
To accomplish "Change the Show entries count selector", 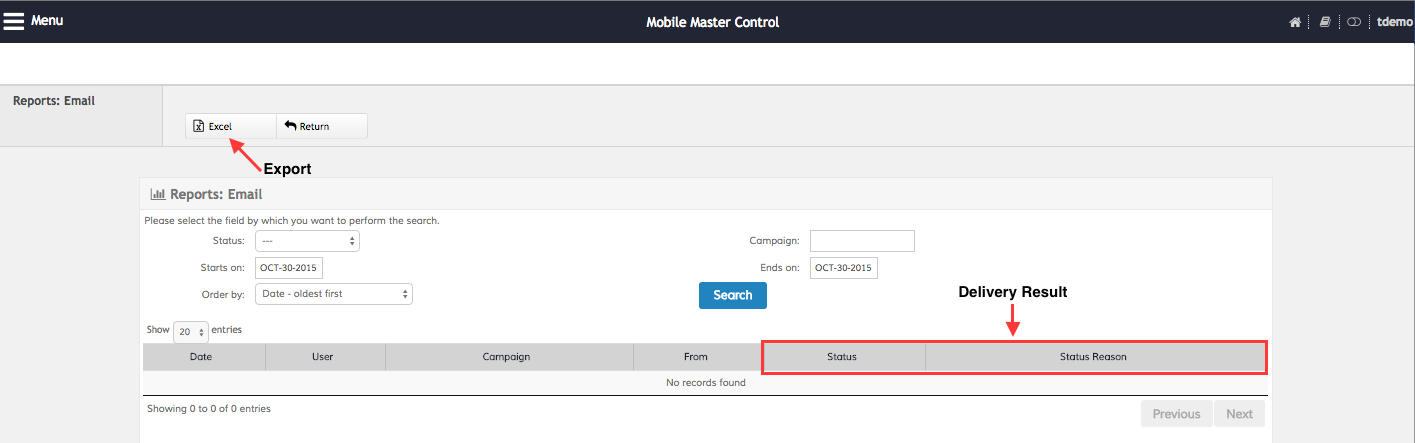I will (190, 331).
